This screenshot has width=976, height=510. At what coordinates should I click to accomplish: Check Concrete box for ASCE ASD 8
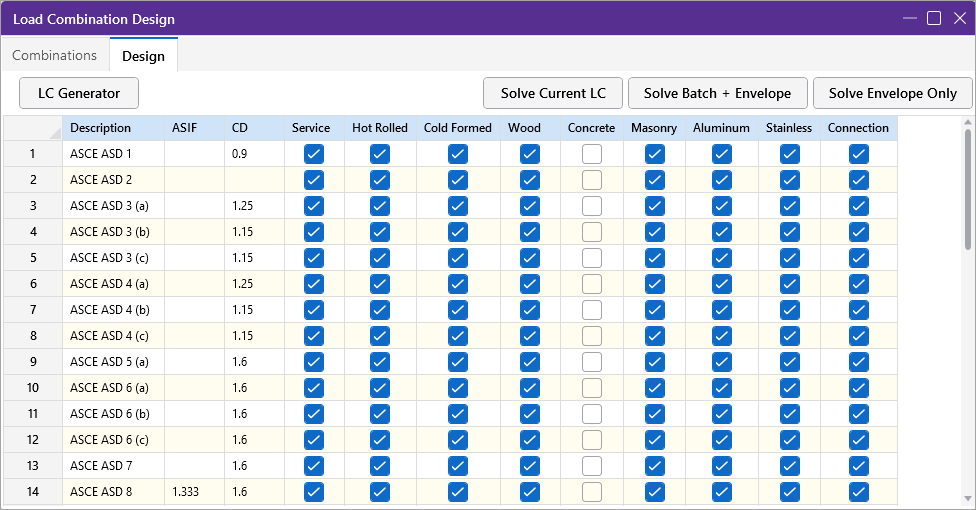pos(592,492)
